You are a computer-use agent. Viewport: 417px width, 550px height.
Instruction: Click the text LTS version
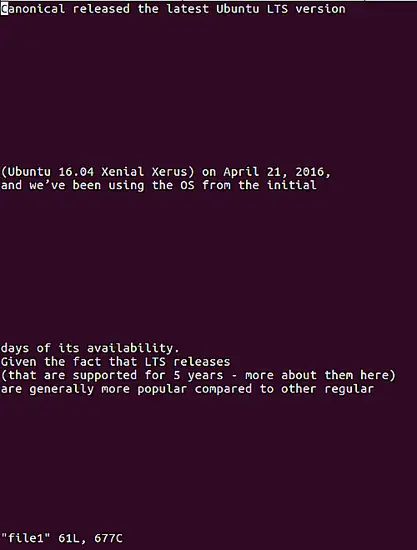coord(306,9)
